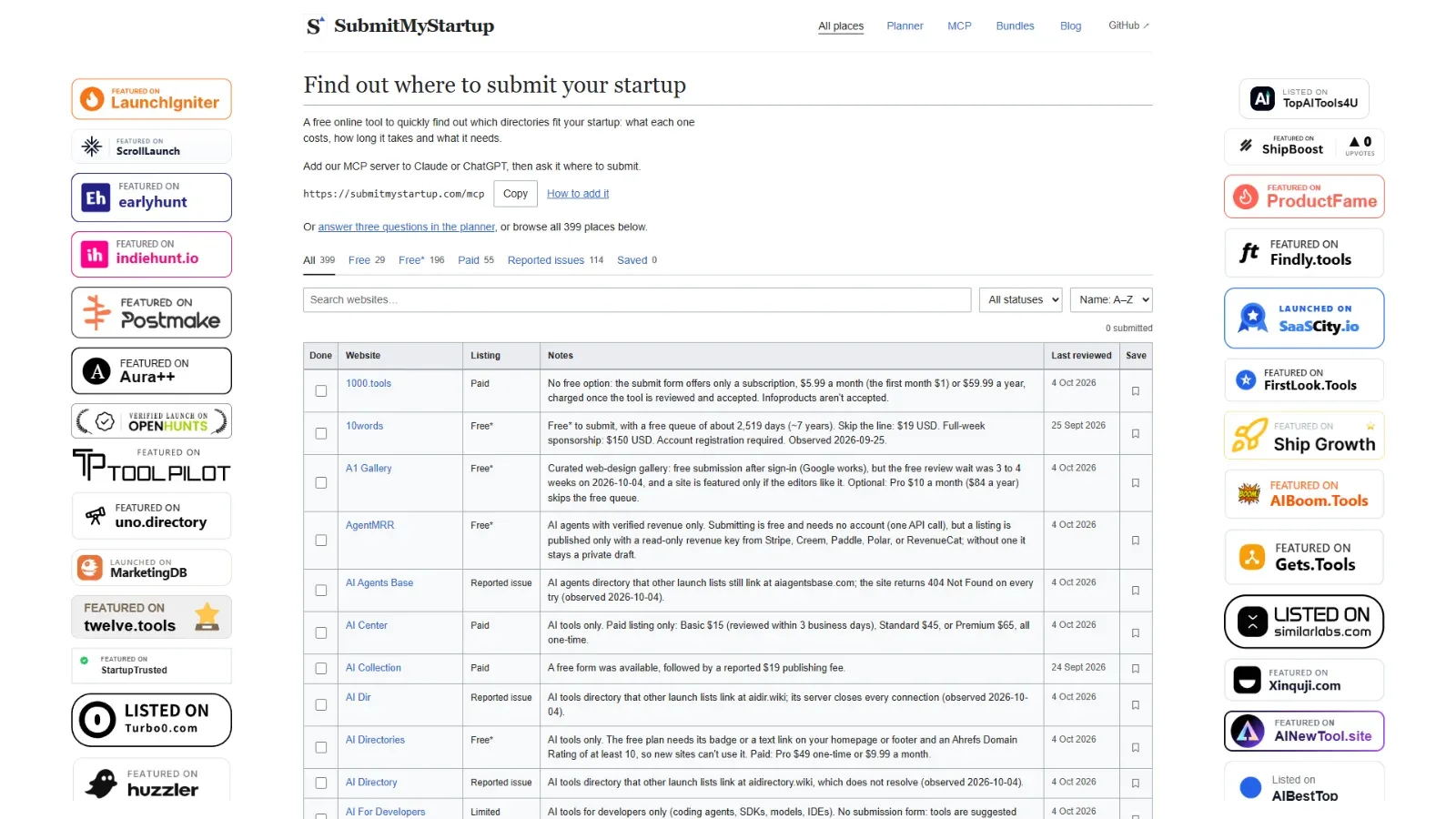Screen dimensions: 1456x819
Task: Bookmark the AI Agents Base row
Action: coord(1136,591)
